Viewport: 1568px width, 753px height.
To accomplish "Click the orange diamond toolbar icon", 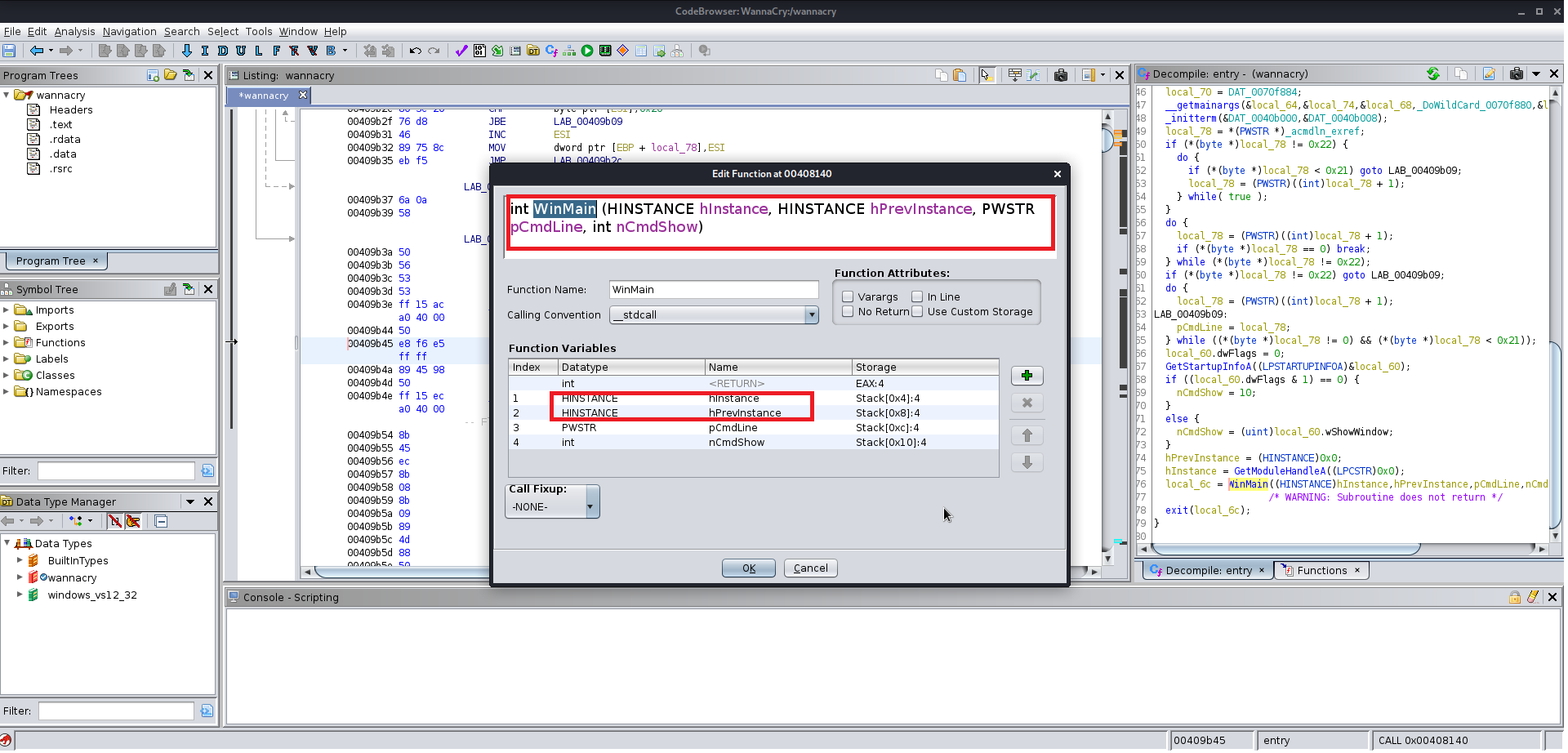I will (x=623, y=51).
